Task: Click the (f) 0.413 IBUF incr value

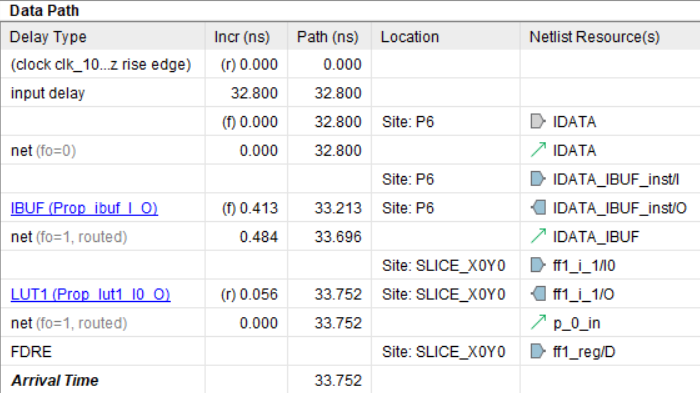Action: [x=250, y=208]
